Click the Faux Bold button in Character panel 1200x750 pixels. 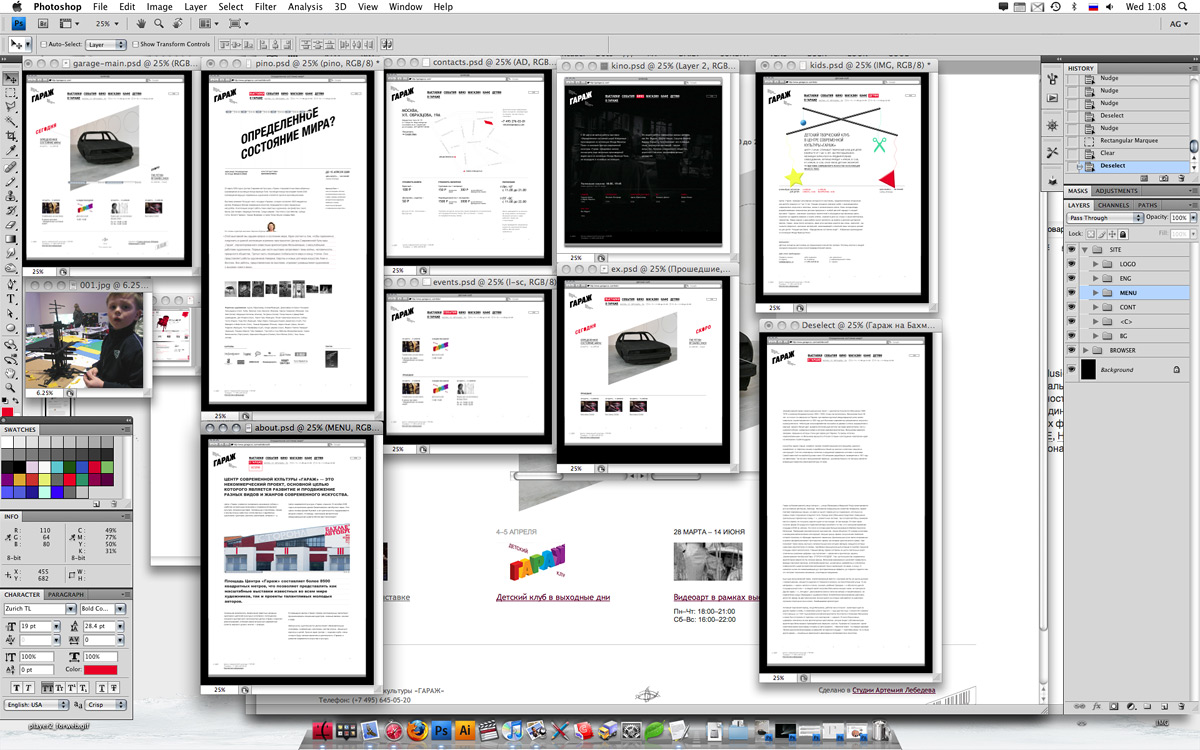(16, 688)
